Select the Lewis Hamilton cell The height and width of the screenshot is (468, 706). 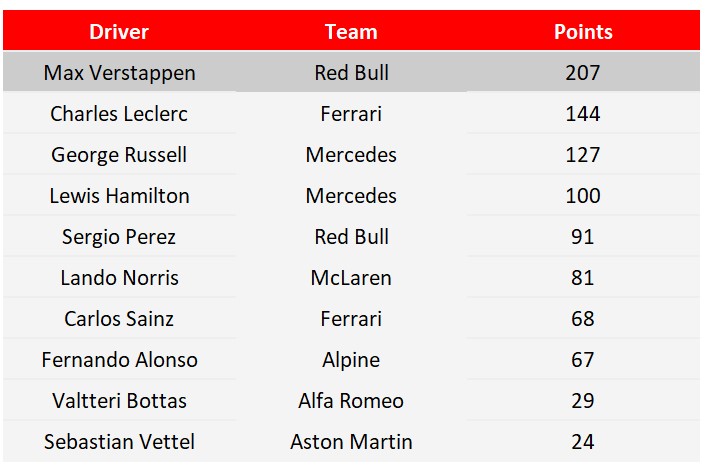119,195
